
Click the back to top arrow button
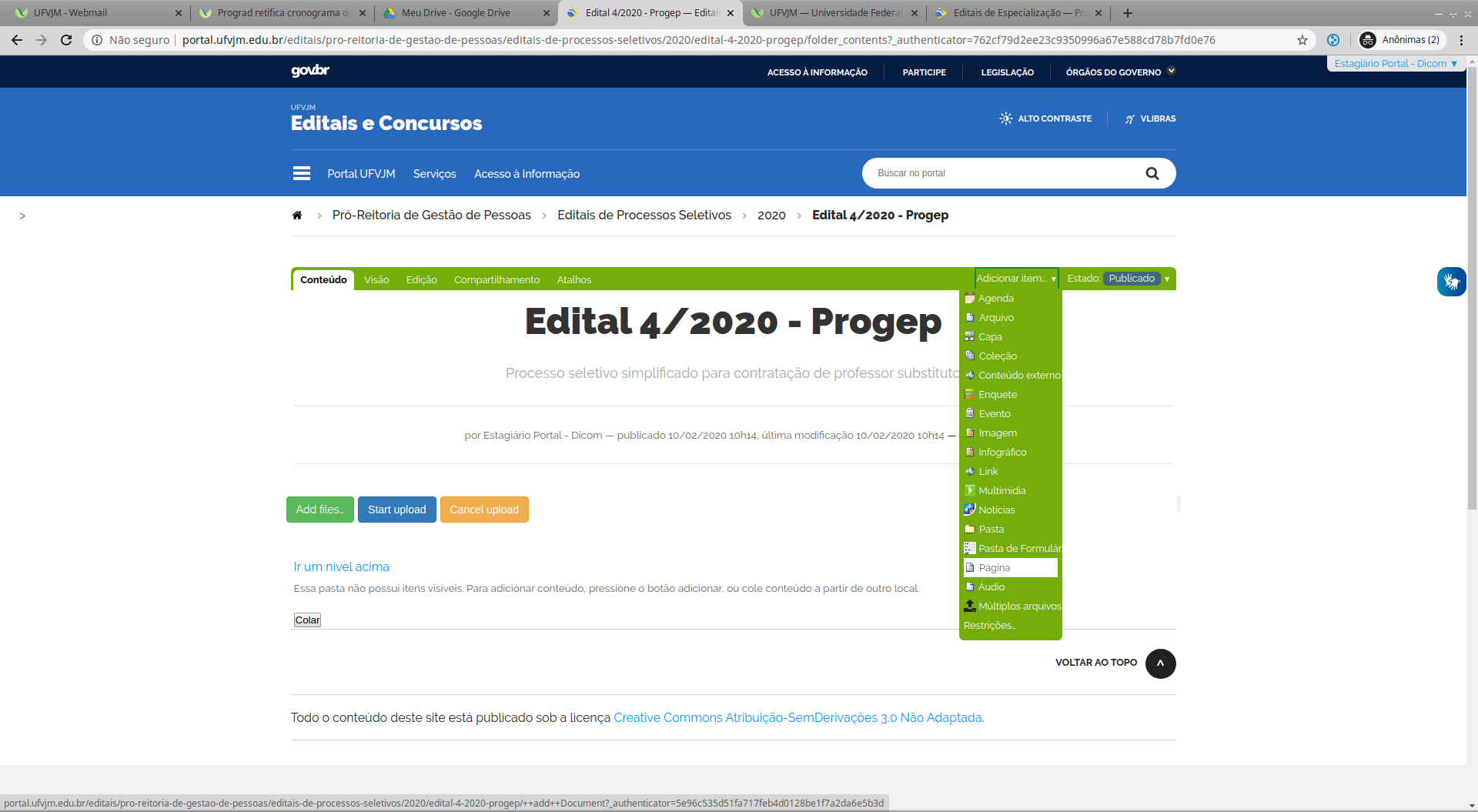1160,663
